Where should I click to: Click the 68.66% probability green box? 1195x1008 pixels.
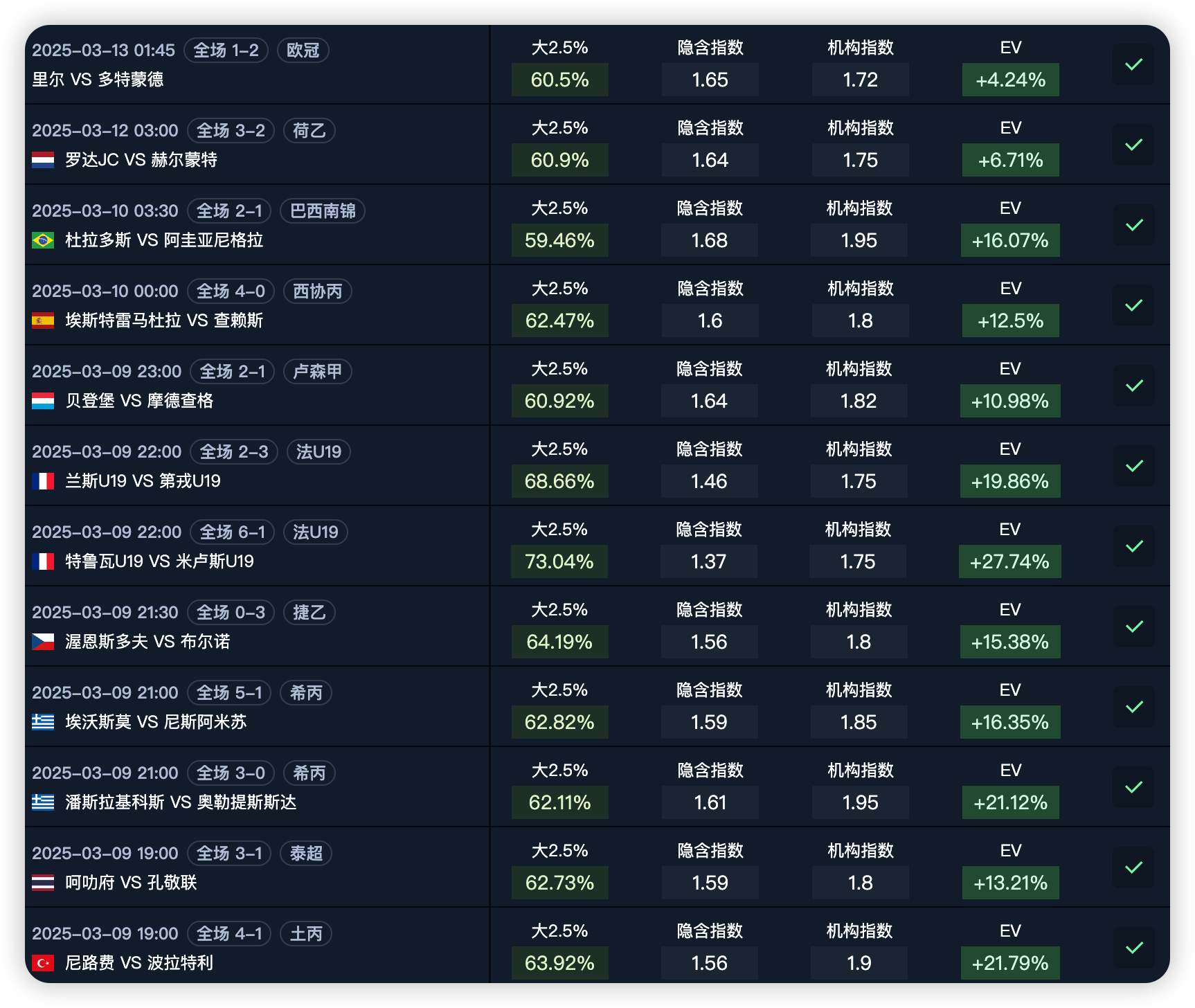(x=559, y=481)
